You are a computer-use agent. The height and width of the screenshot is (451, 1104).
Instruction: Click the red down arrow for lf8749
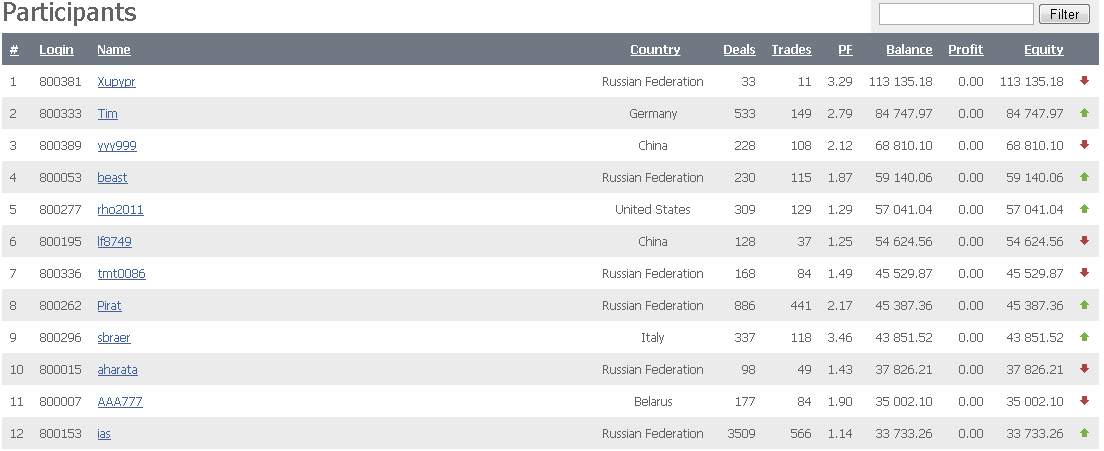pyautogui.click(x=1084, y=241)
